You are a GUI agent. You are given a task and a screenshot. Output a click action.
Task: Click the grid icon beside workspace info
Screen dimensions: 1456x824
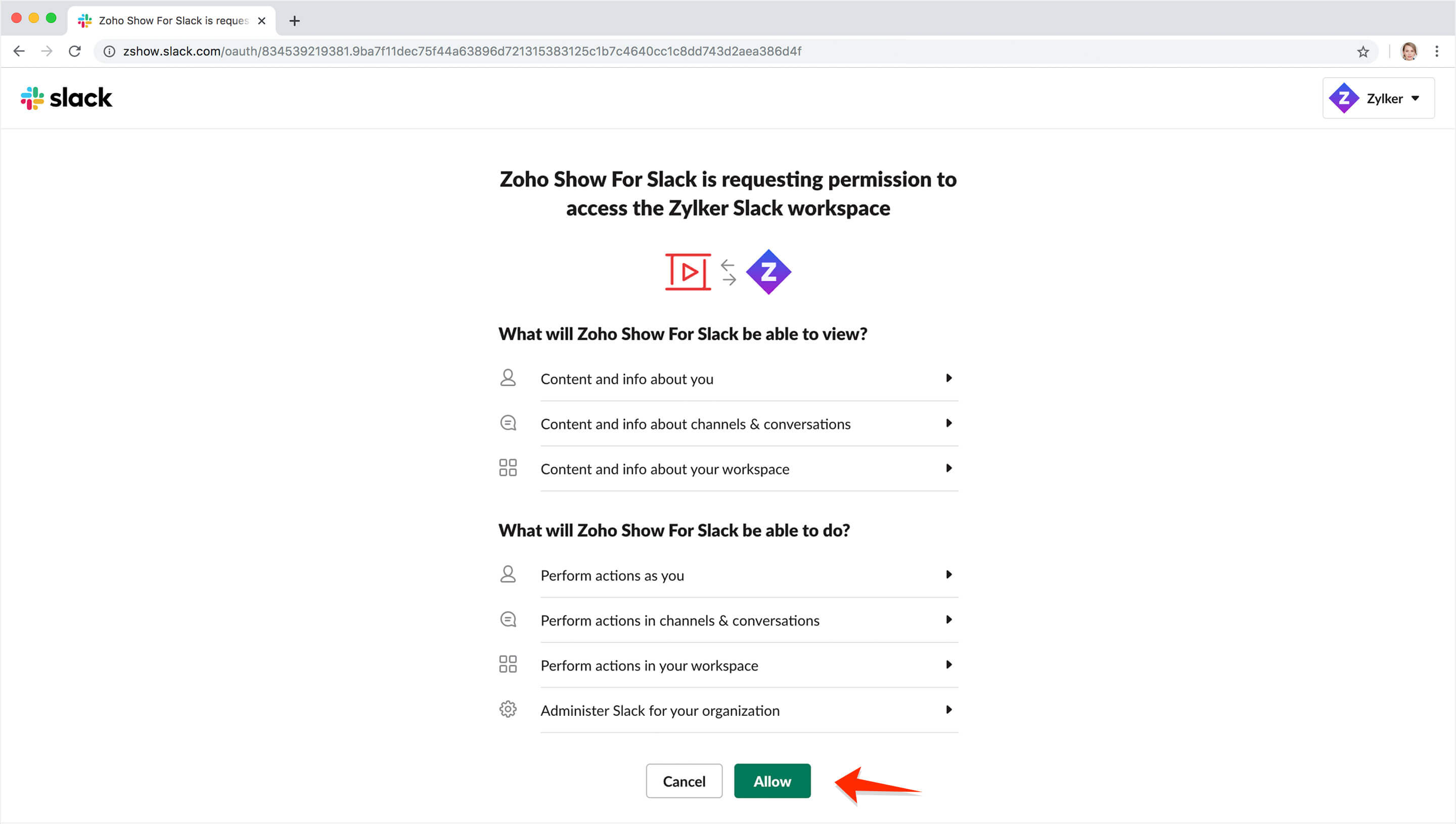pyautogui.click(x=507, y=467)
